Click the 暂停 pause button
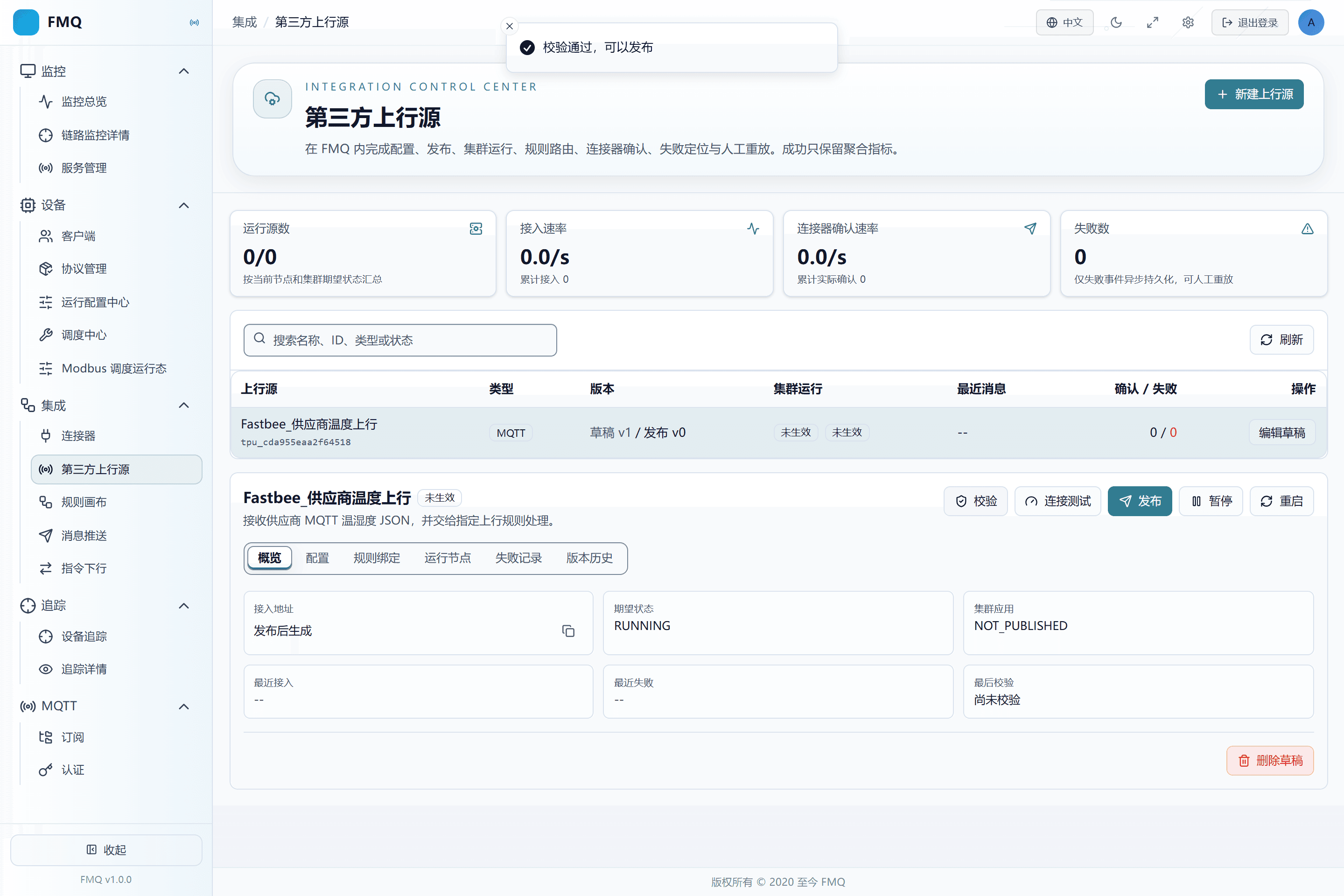 coord(1211,501)
